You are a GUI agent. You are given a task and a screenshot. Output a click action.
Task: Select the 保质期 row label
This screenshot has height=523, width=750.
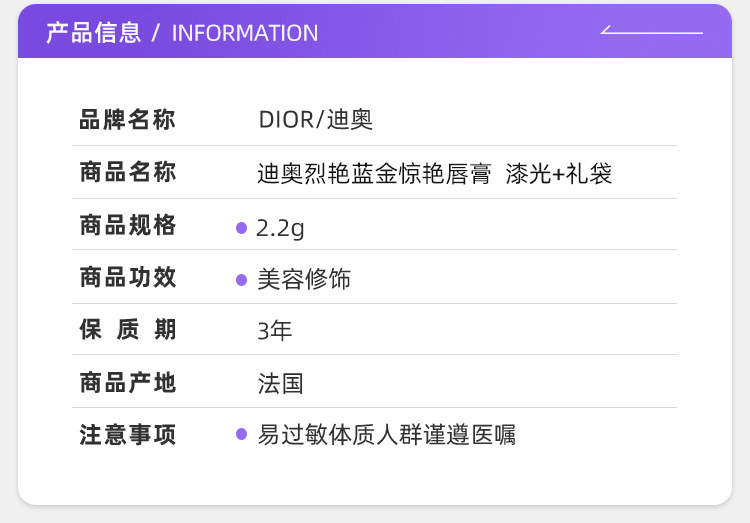(127, 330)
